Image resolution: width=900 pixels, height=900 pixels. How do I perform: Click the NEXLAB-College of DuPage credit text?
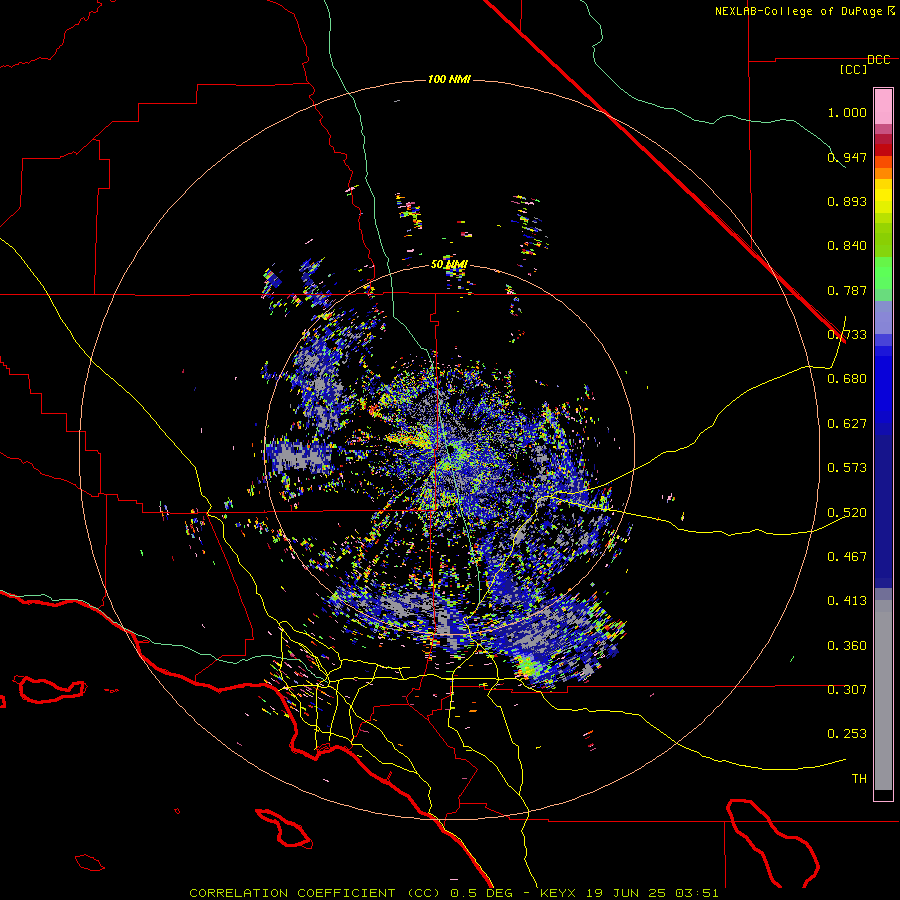pos(798,11)
